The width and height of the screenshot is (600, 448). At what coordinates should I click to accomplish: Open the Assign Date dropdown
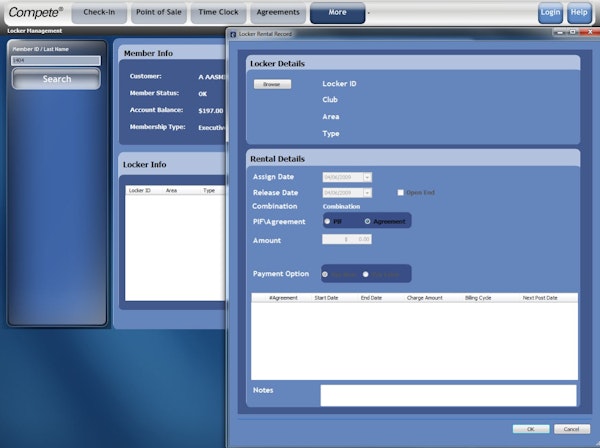point(367,177)
